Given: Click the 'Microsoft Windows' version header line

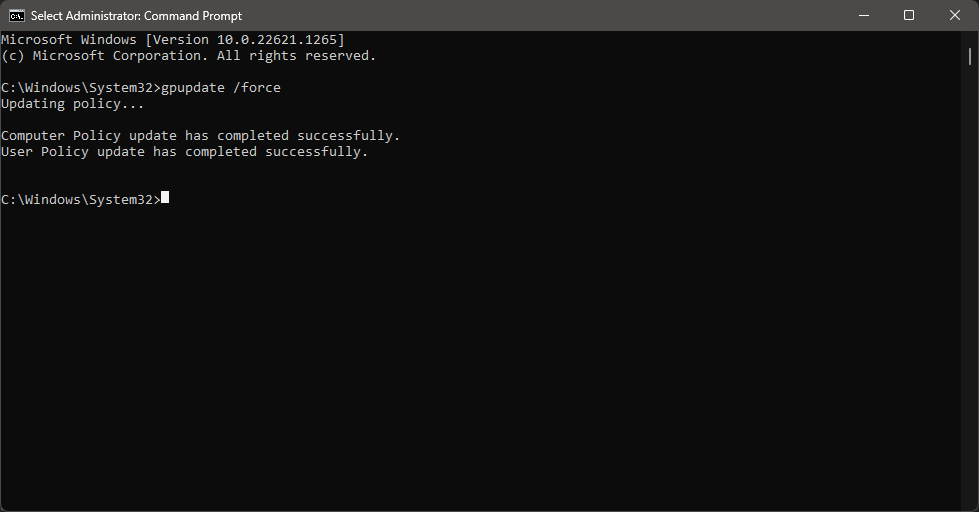Looking at the screenshot, I should point(173,40).
